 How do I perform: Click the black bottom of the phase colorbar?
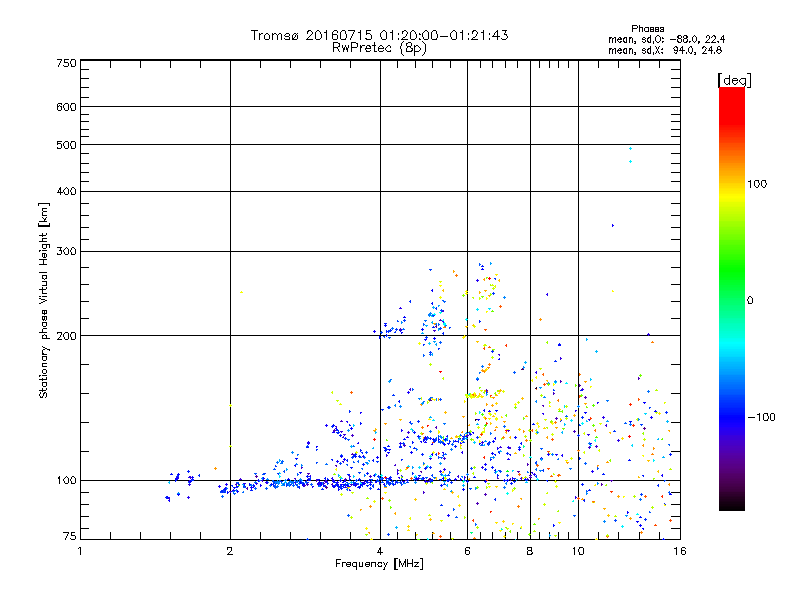(732, 503)
